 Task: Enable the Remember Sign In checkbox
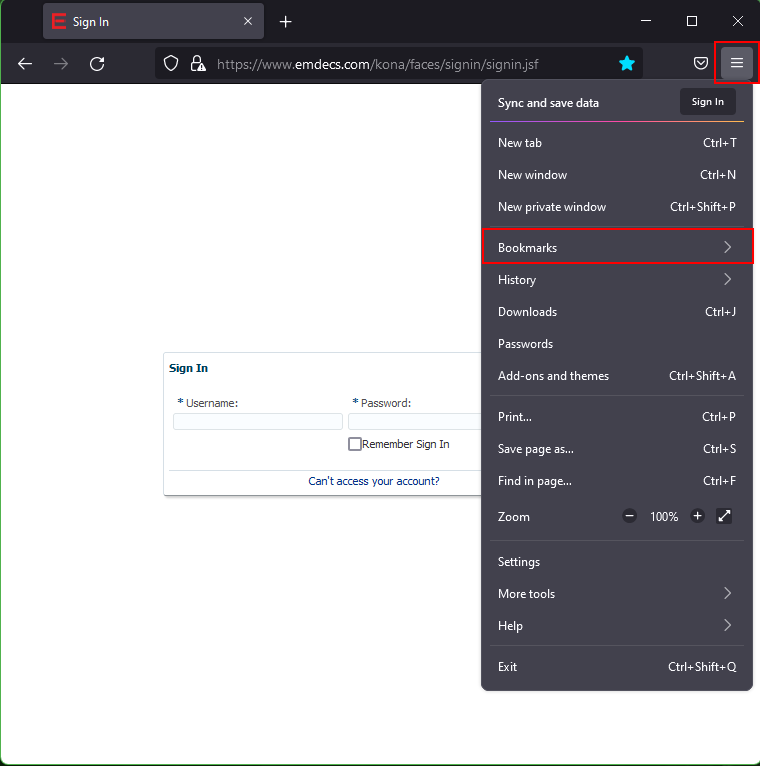[x=355, y=444]
